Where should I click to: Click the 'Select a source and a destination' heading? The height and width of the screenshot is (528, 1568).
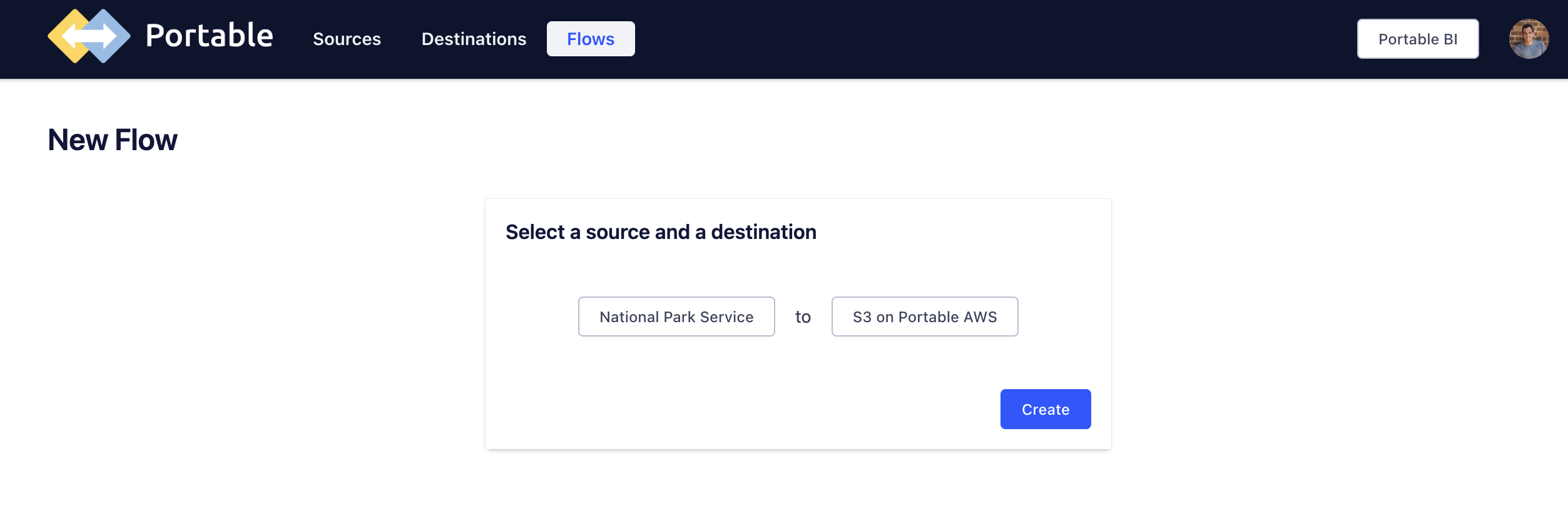tap(660, 232)
